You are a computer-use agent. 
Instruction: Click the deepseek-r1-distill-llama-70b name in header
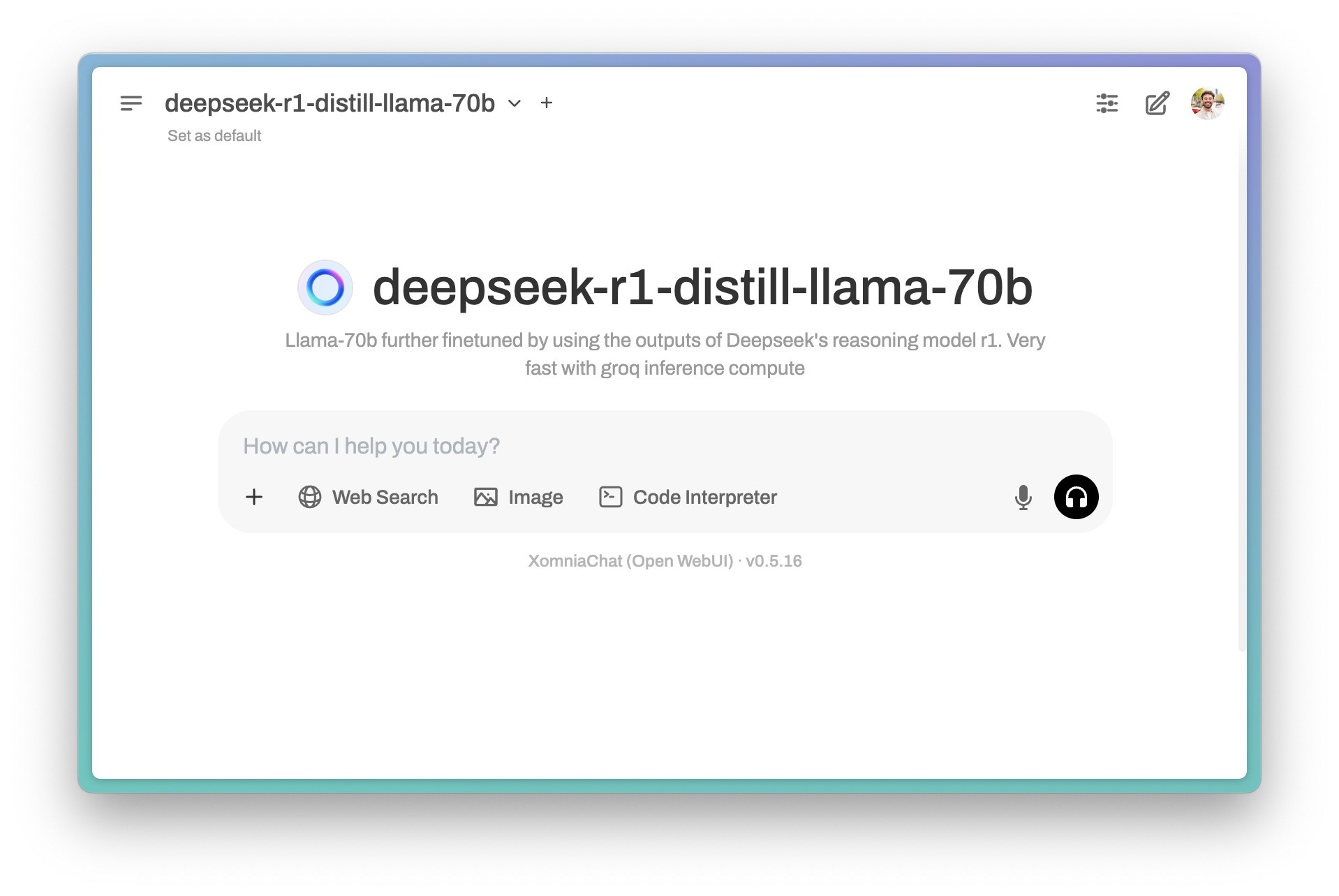(330, 103)
